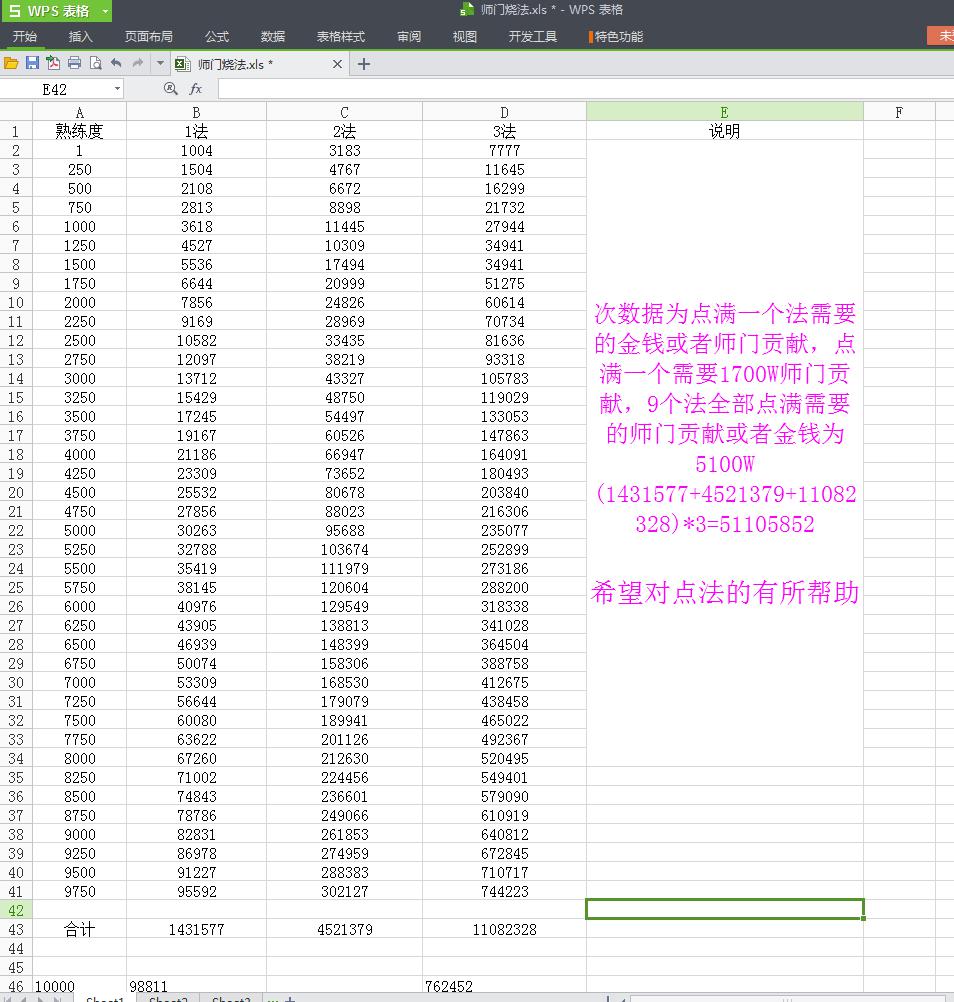This screenshot has width=954, height=1002.
Task: Select column E header
Action: pos(724,112)
